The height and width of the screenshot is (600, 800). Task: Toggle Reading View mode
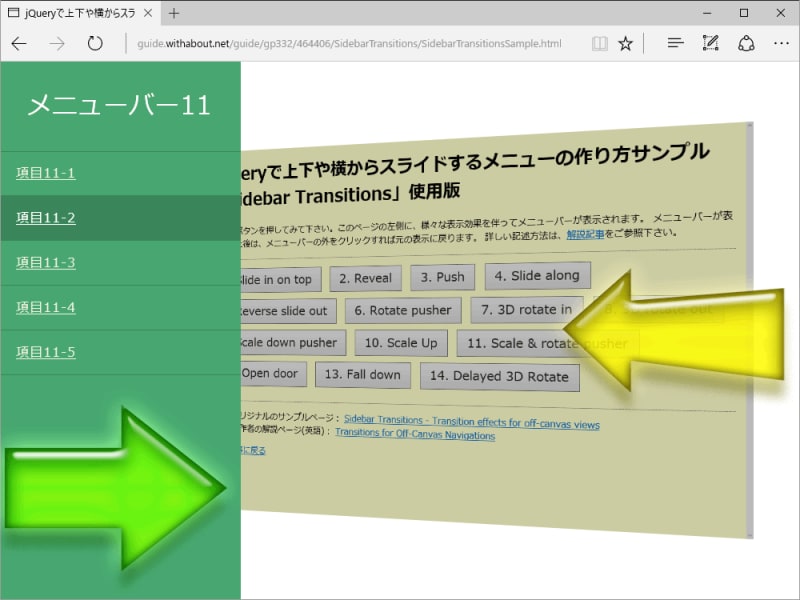(599, 43)
